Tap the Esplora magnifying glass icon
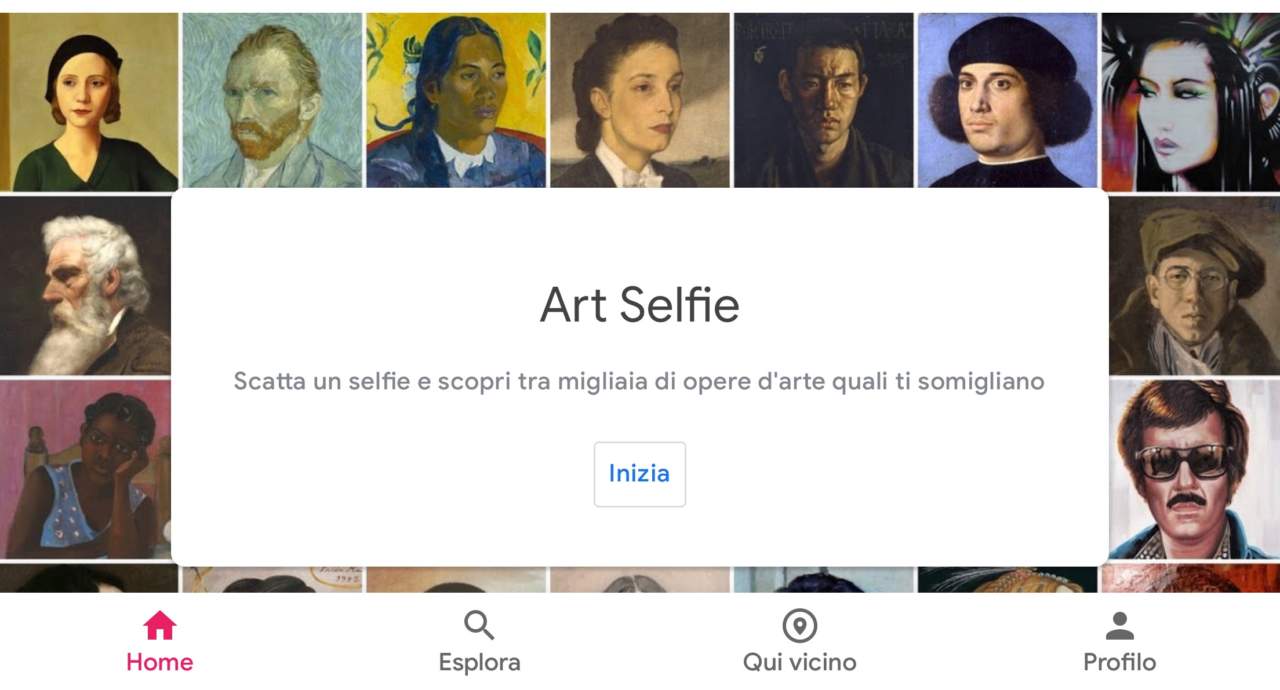The image size is (1280, 690). 479,626
